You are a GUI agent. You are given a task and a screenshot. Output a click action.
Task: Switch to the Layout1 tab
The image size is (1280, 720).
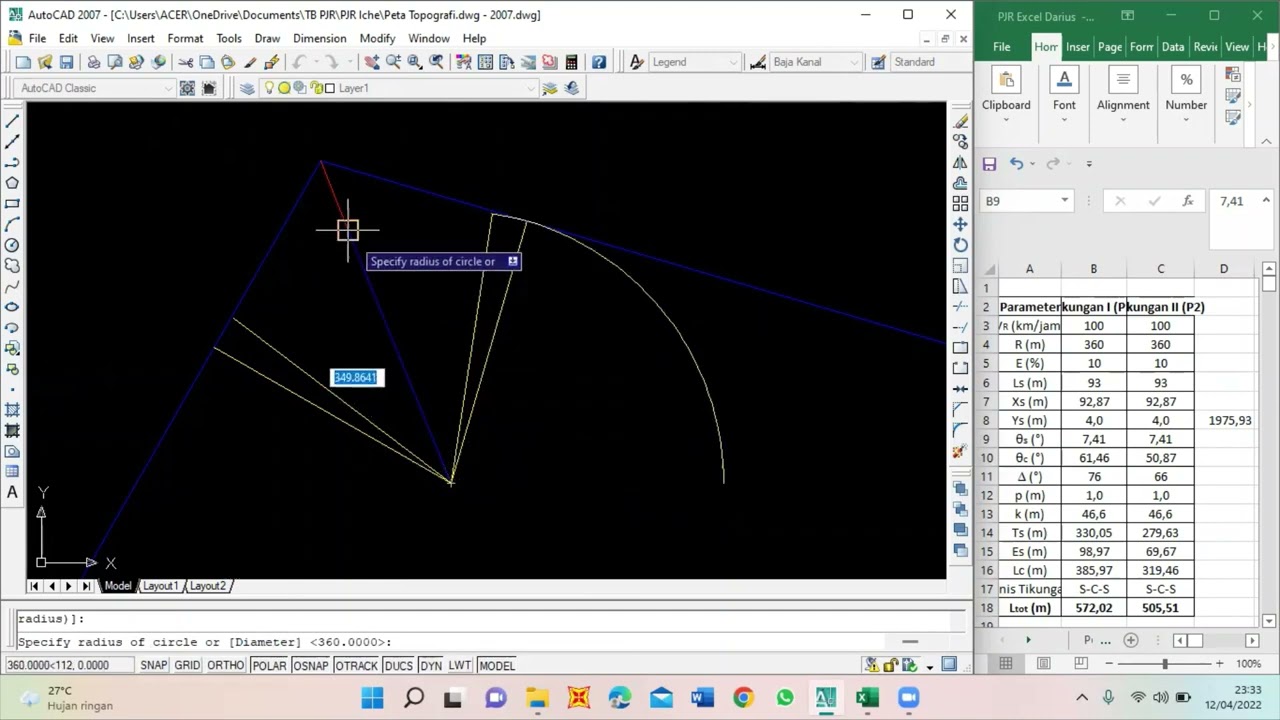(x=160, y=586)
